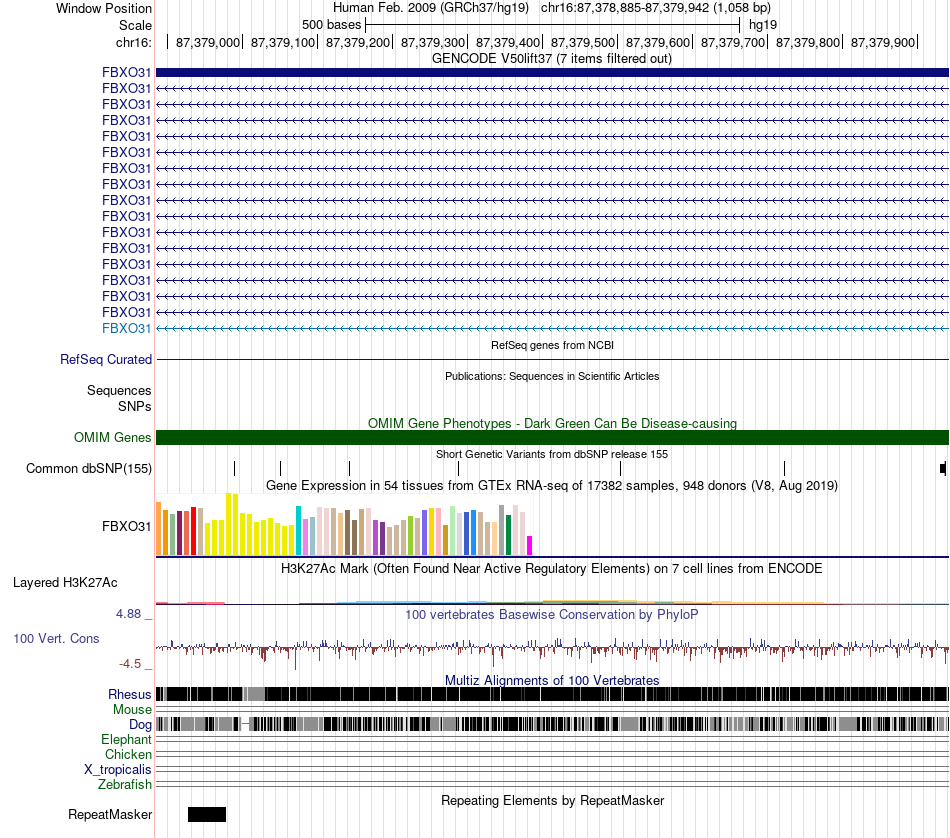Click the OMIM Genes track label

click(x=112, y=437)
